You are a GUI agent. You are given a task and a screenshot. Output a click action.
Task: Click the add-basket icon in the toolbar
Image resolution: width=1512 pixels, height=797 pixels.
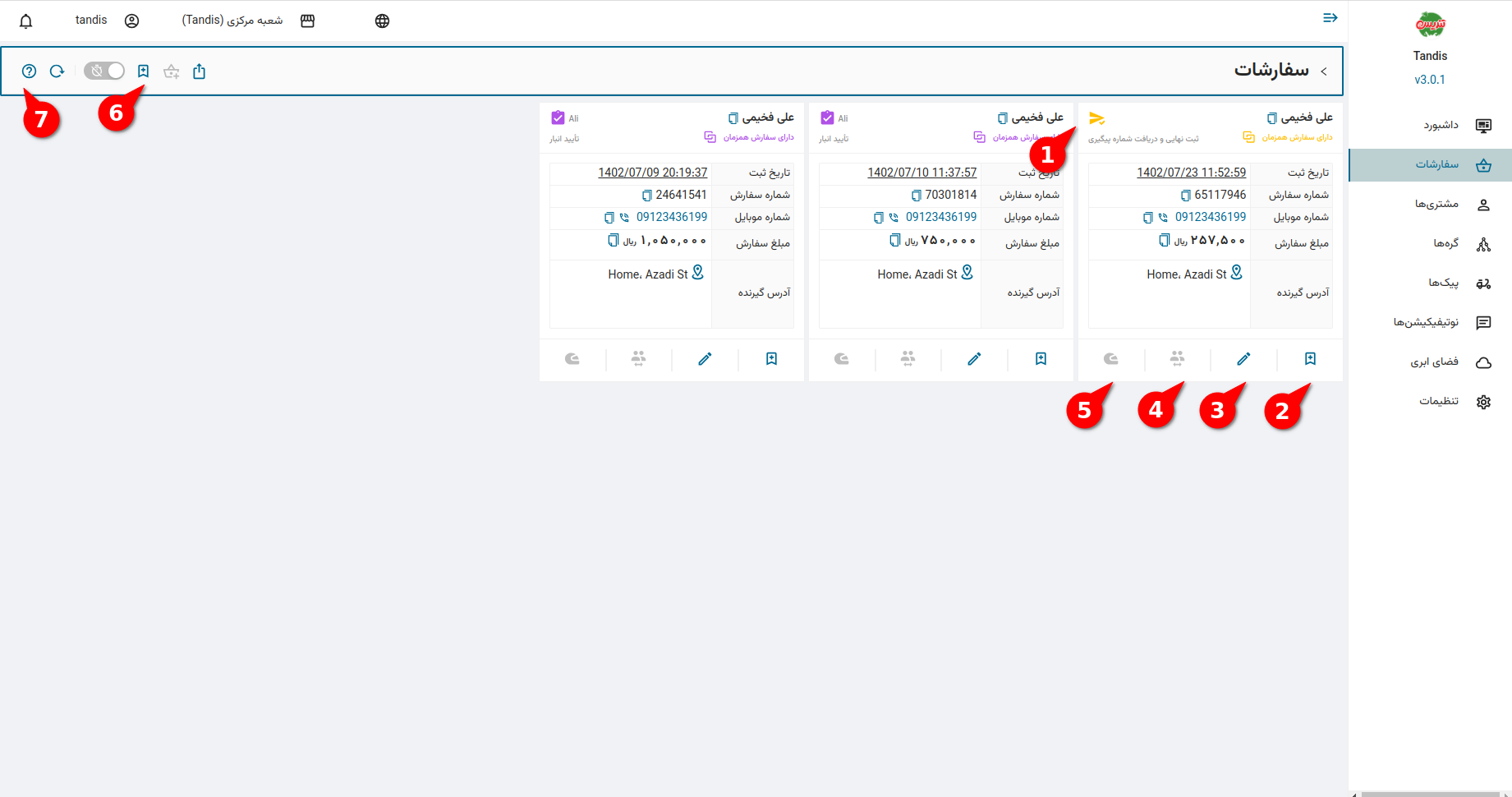point(171,71)
